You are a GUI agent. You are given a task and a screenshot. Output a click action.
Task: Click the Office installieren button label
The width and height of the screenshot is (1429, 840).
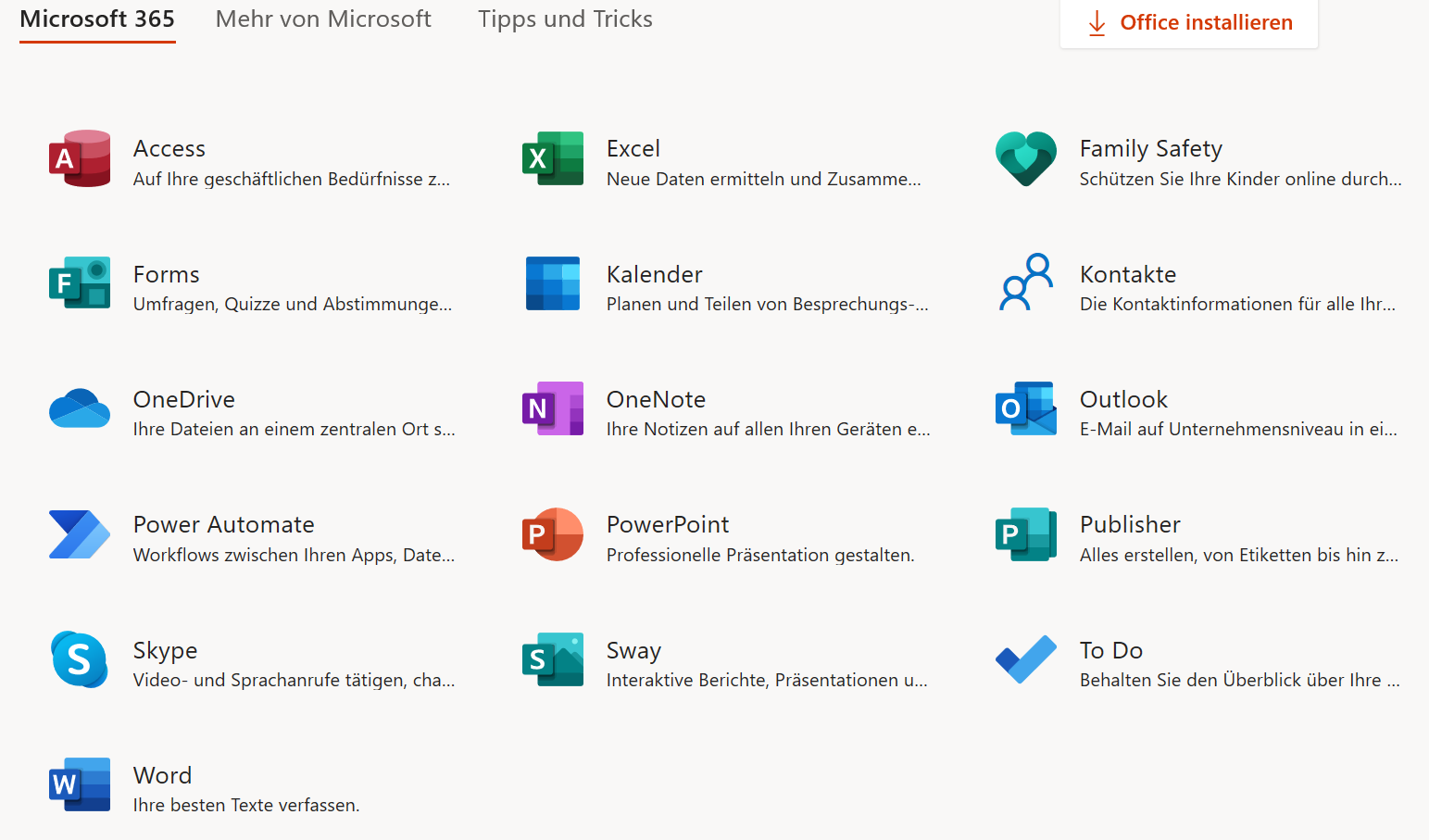pyautogui.click(x=1206, y=23)
